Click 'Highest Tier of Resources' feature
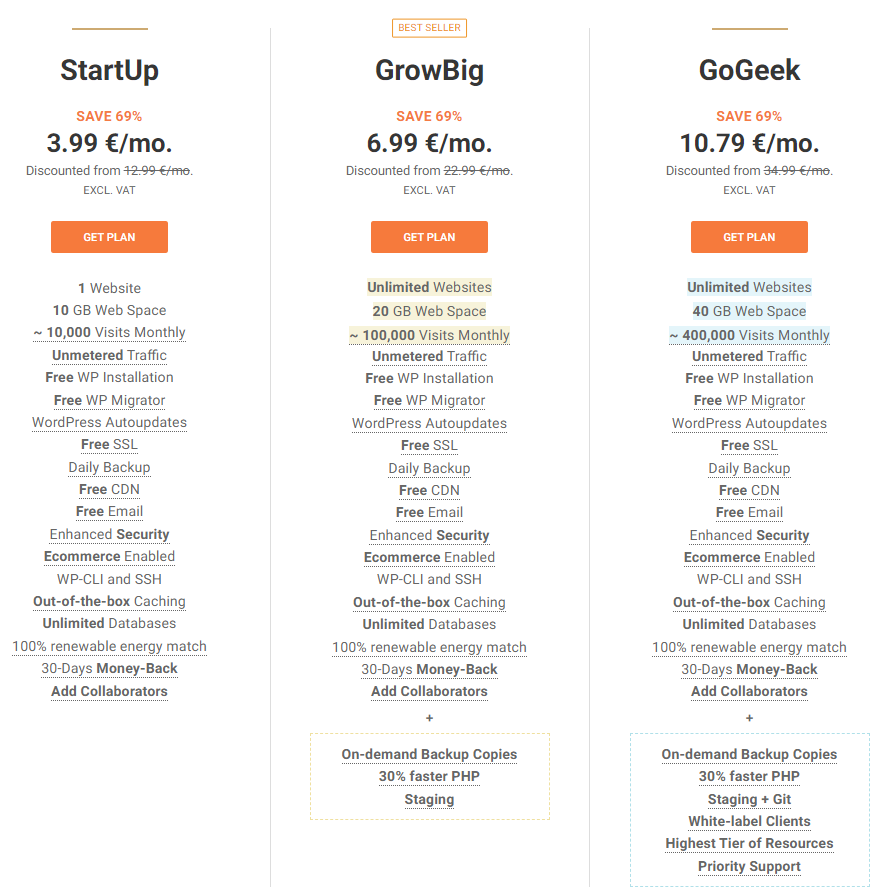Image resolution: width=883 pixels, height=888 pixels. 749,843
